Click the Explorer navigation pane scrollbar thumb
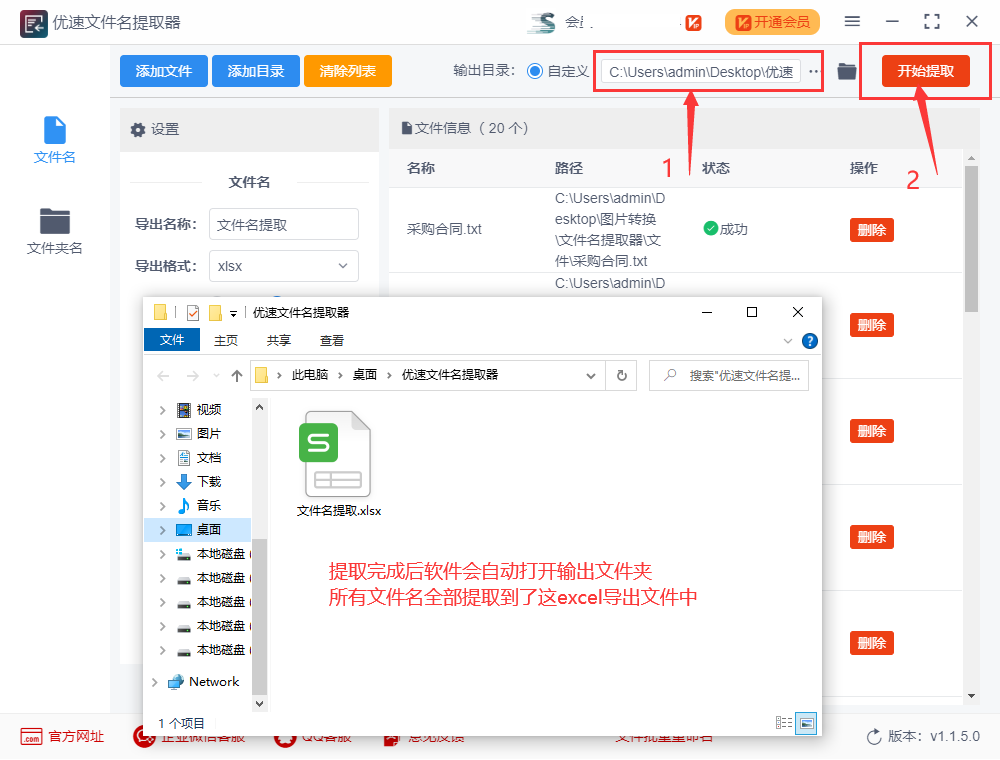 click(x=259, y=615)
